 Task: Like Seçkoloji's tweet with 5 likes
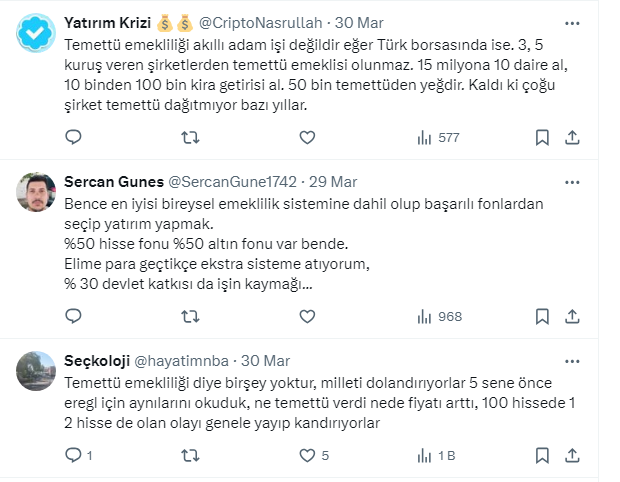point(307,456)
